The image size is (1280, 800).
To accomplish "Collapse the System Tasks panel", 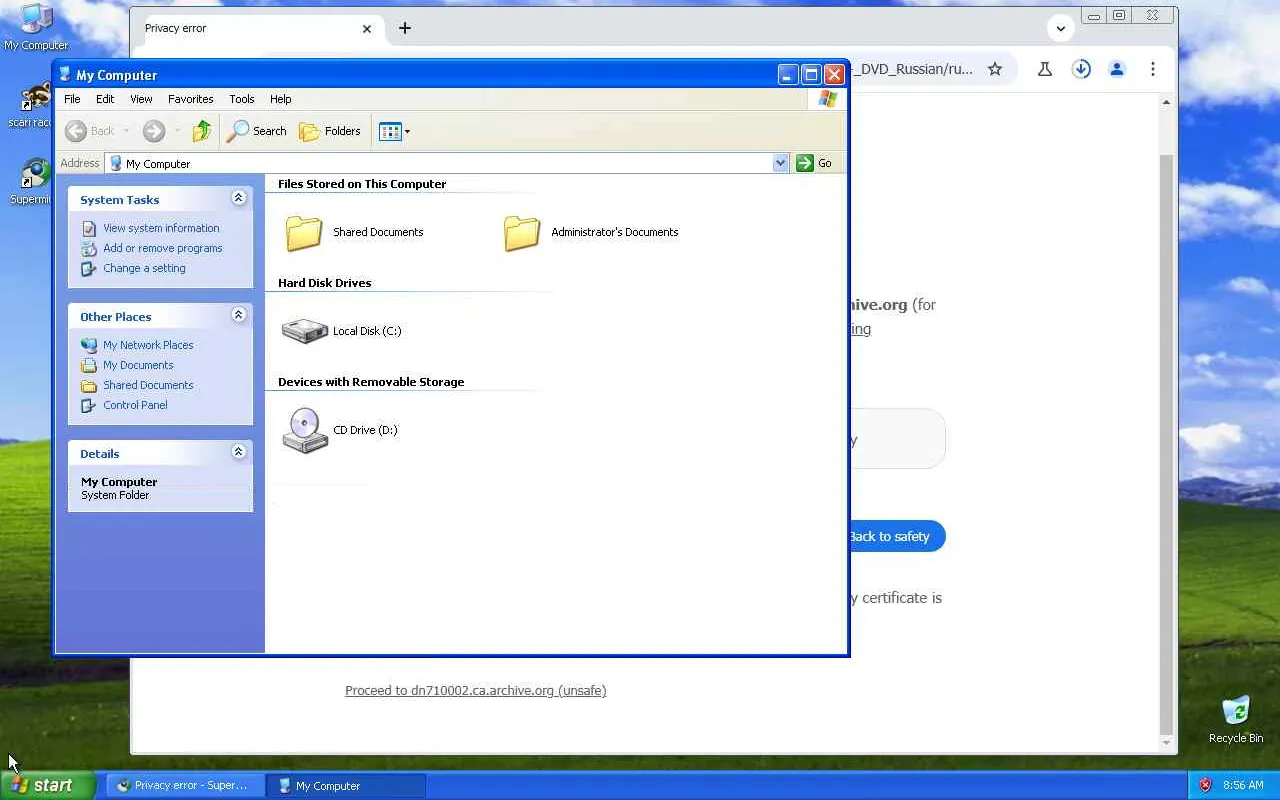I will [x=239, y=198].
